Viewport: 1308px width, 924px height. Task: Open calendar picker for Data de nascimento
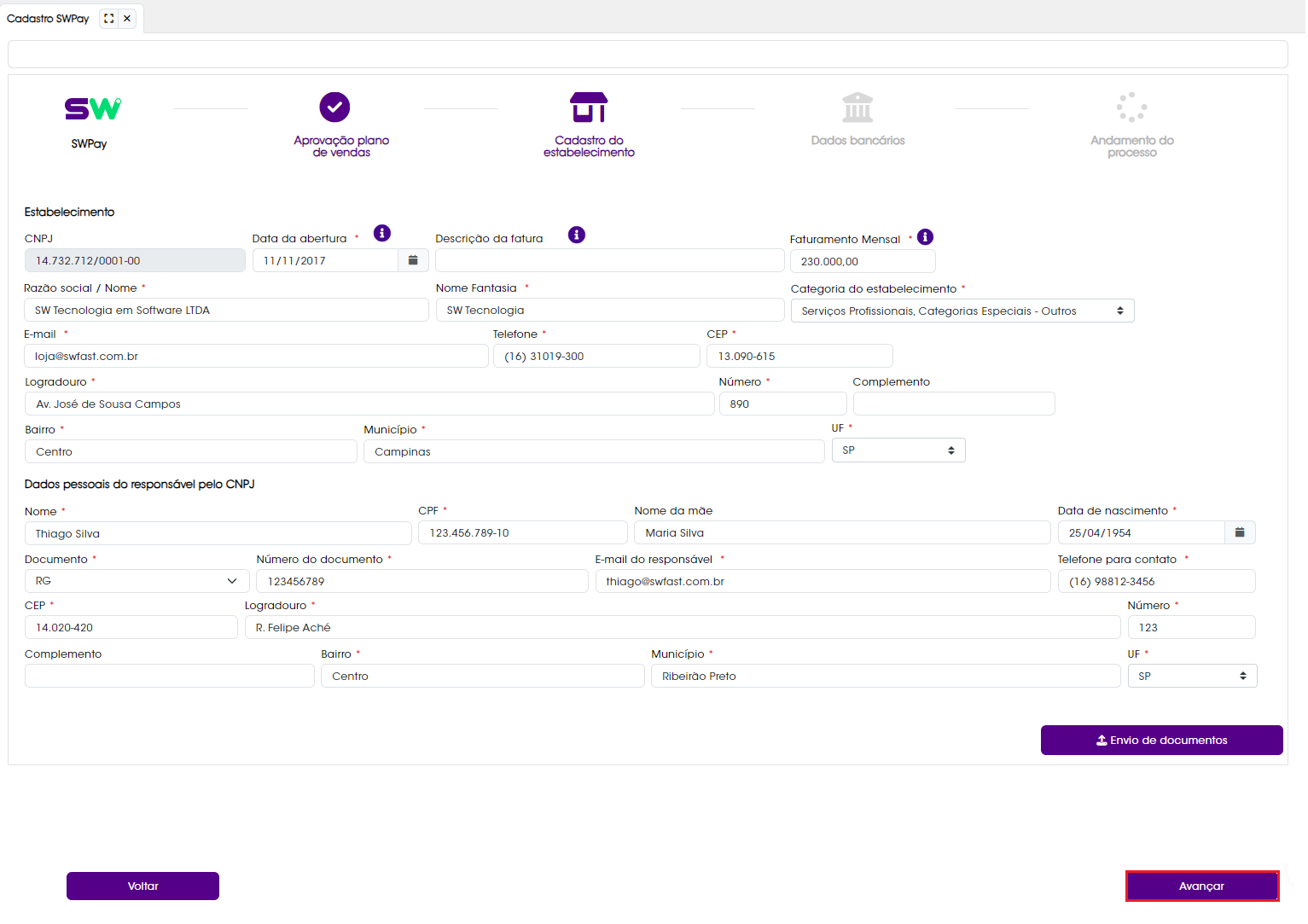(x=1240, y=532)
